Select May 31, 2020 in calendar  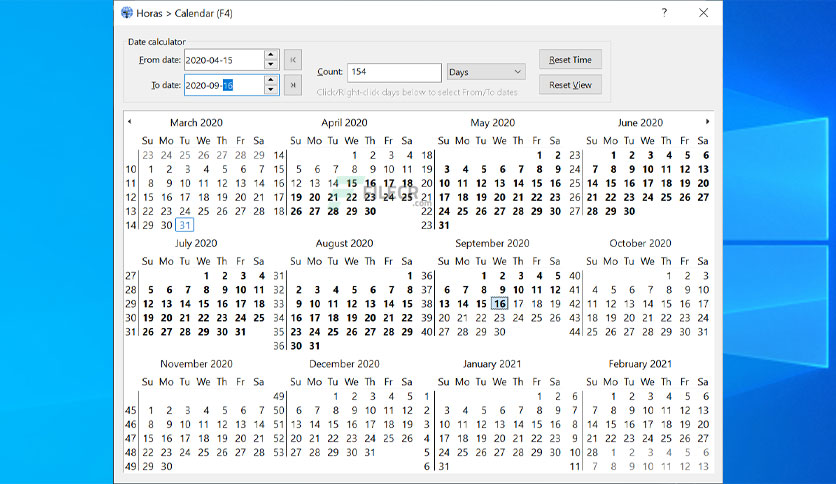click(x=444, y=225)
